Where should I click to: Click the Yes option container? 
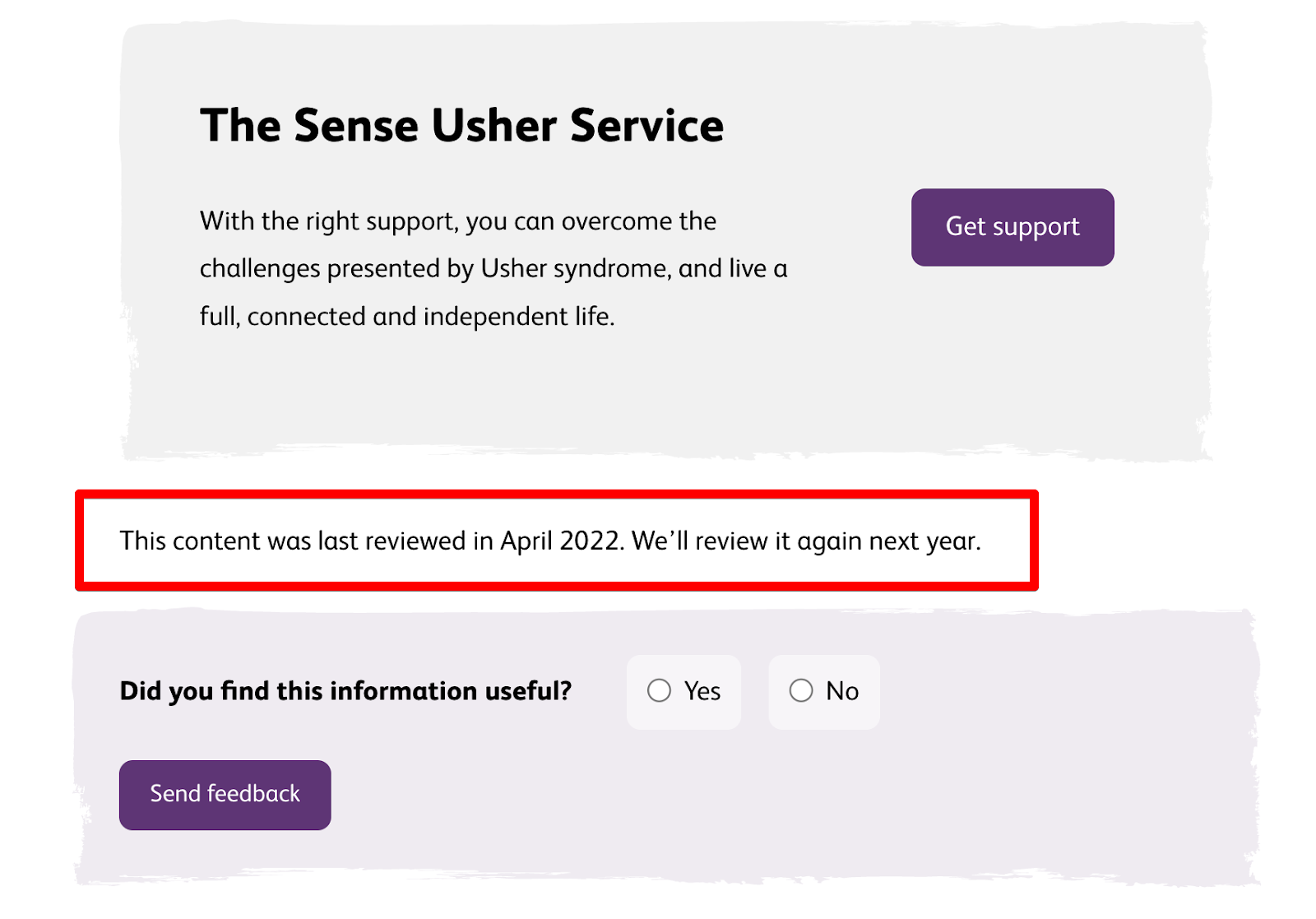coord(683,692)
